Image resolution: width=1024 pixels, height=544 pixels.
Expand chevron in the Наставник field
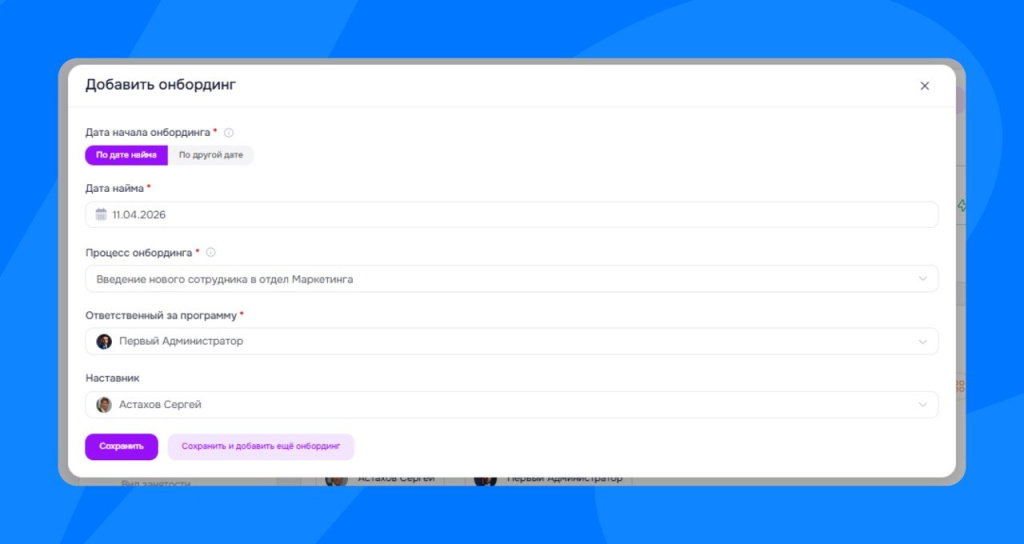(922, 405)
